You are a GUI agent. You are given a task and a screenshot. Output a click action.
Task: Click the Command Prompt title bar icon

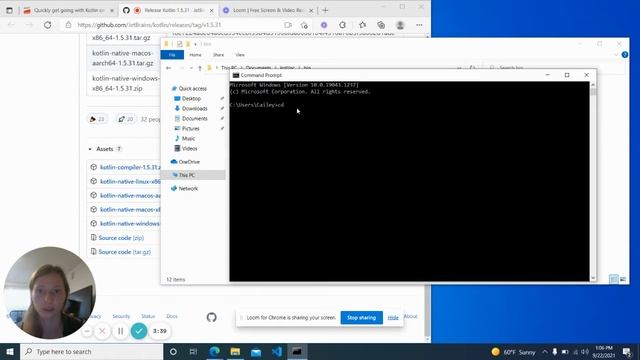pyautogui.click(x=236, y=75)
